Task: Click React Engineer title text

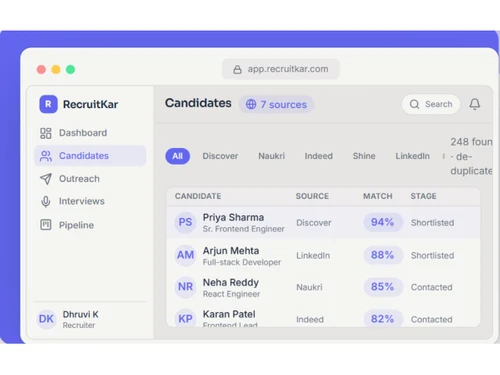Action: pyautogui.click(x=231, y=294)
